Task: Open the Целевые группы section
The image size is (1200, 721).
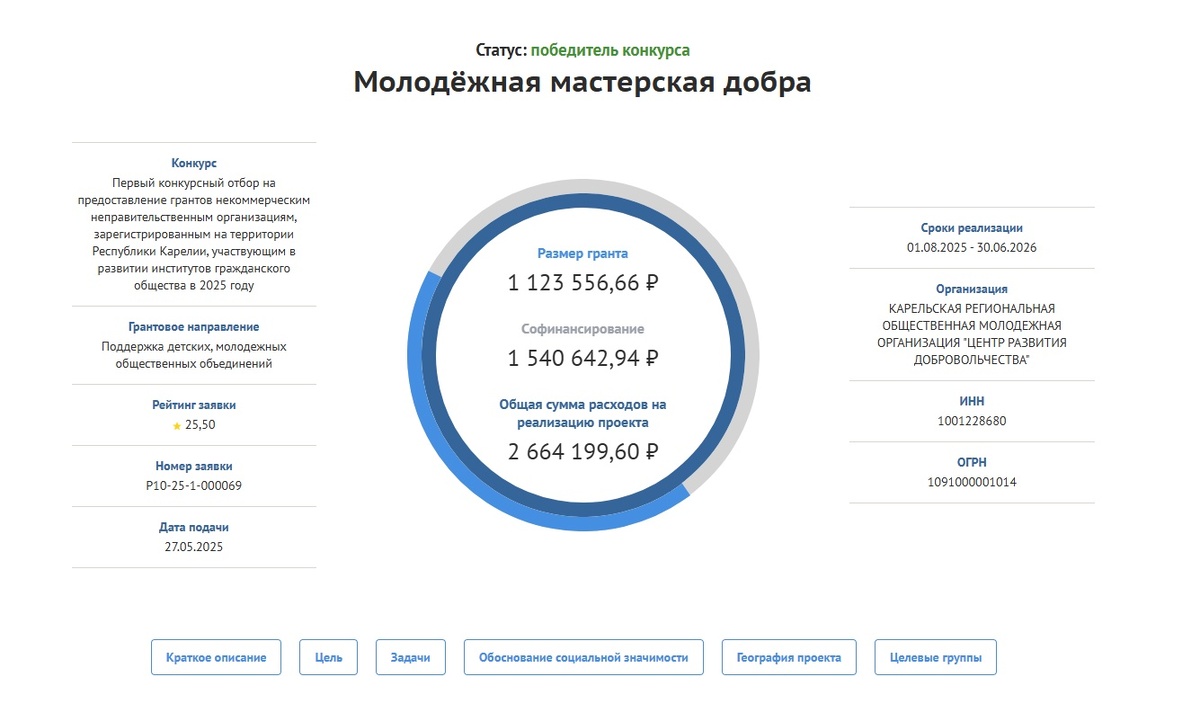Action: [935, 657]
